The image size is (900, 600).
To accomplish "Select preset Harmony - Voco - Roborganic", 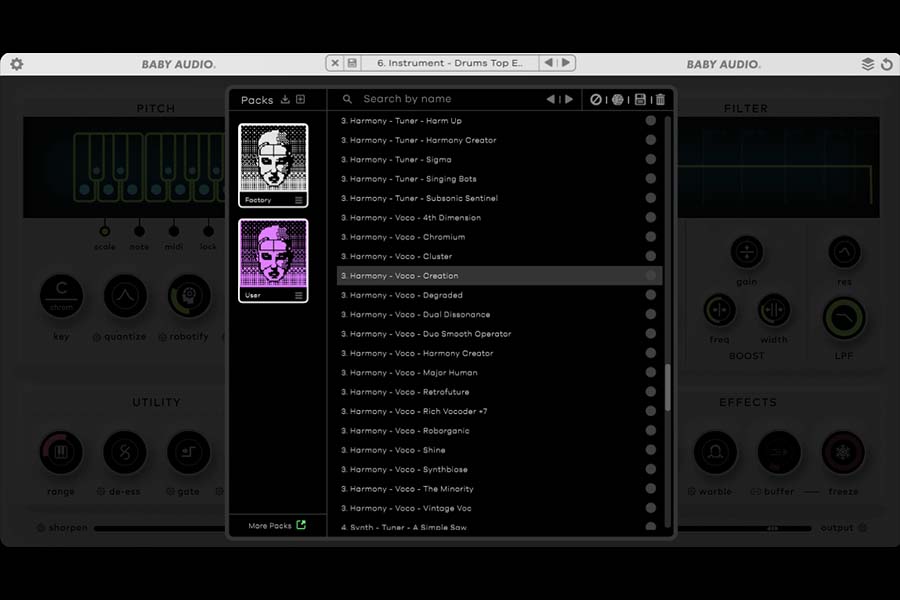I will [x=499, y=431].
